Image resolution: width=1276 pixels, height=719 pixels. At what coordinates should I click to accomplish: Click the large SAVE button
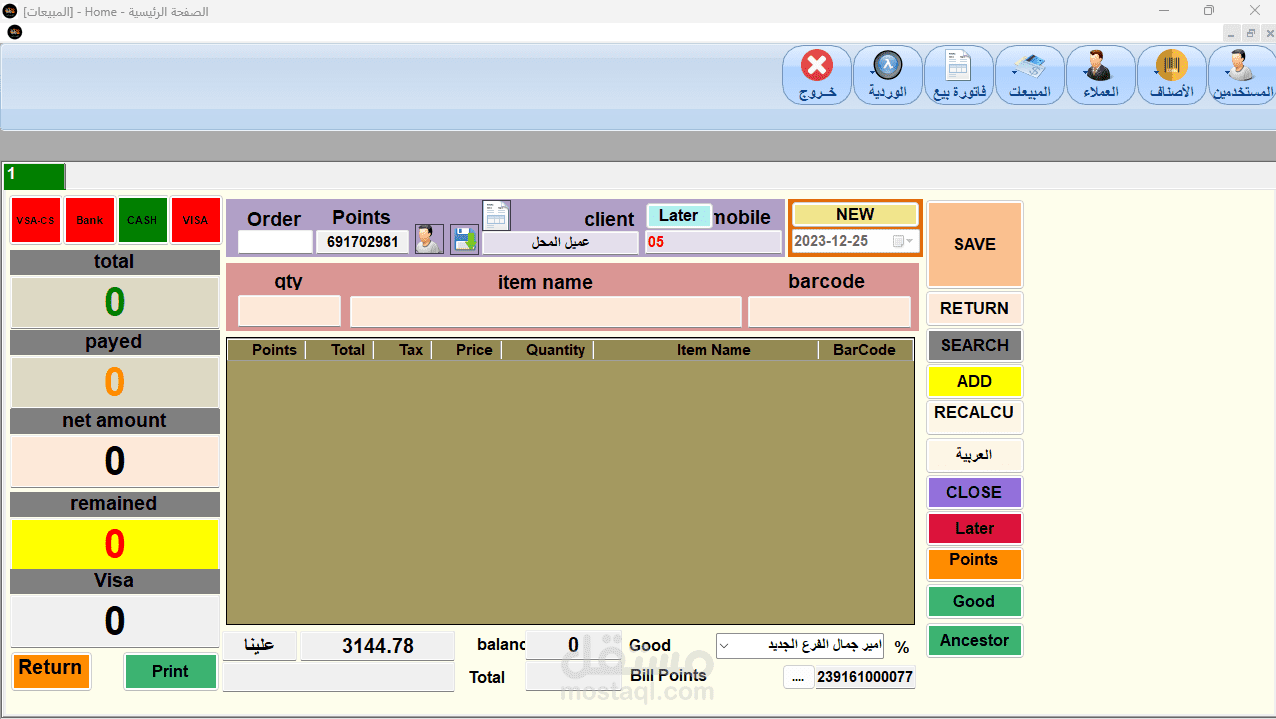tap(975, 244)
